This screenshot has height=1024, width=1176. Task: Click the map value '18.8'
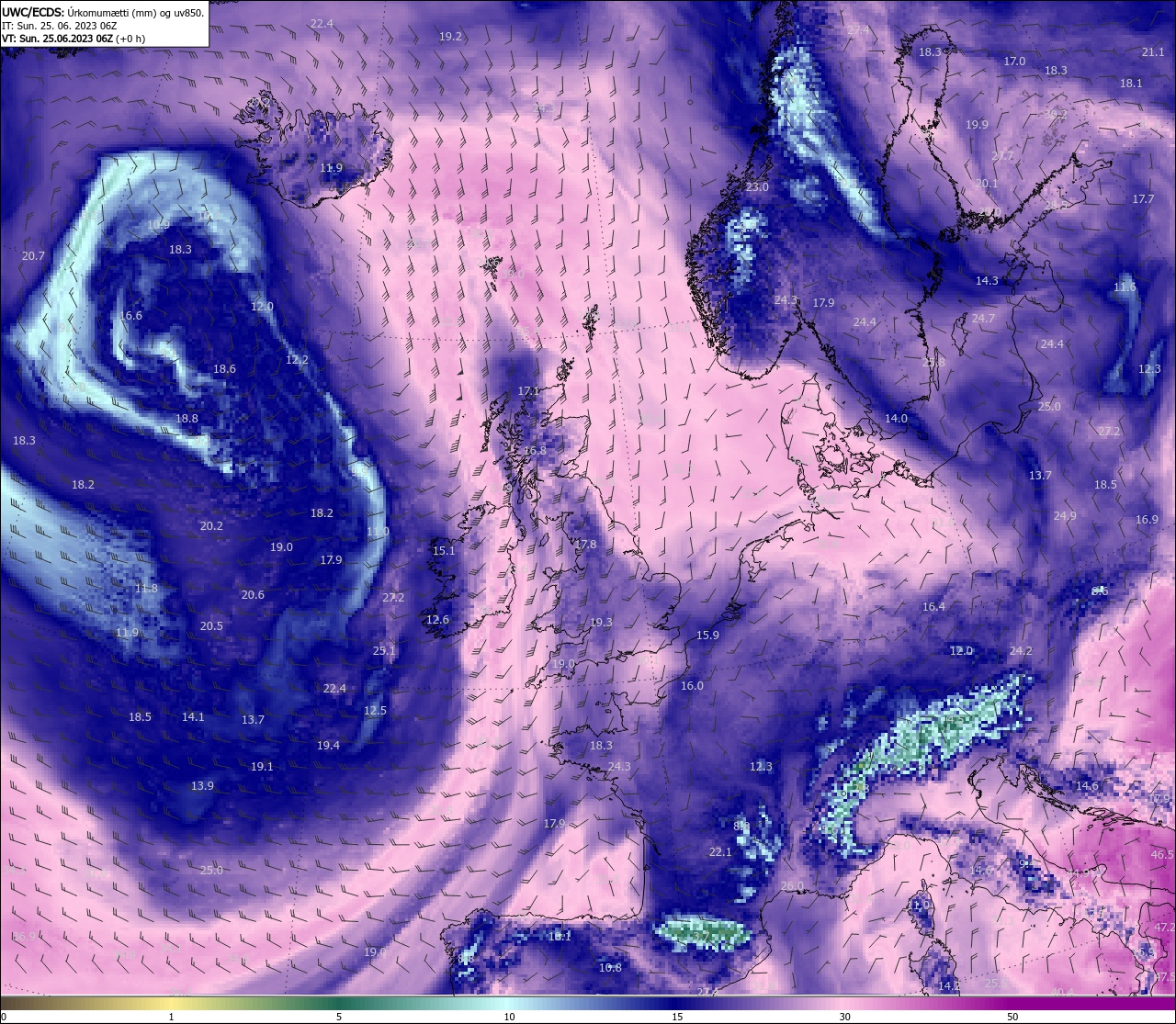click(187, 419)
